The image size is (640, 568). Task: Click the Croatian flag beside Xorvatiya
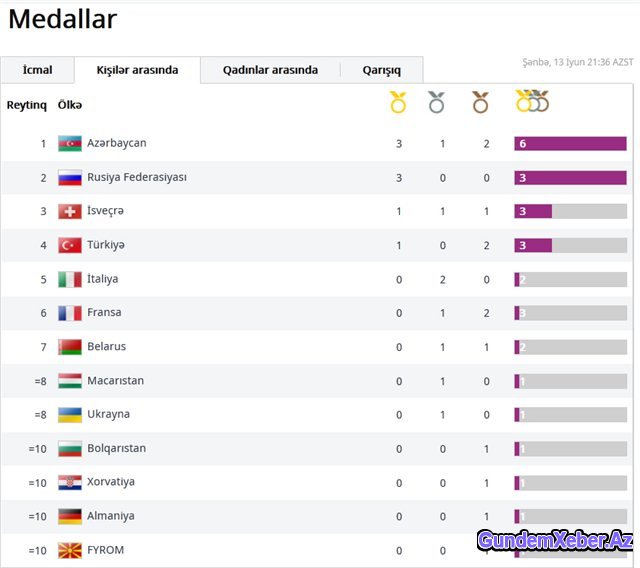tap(70, 483)
